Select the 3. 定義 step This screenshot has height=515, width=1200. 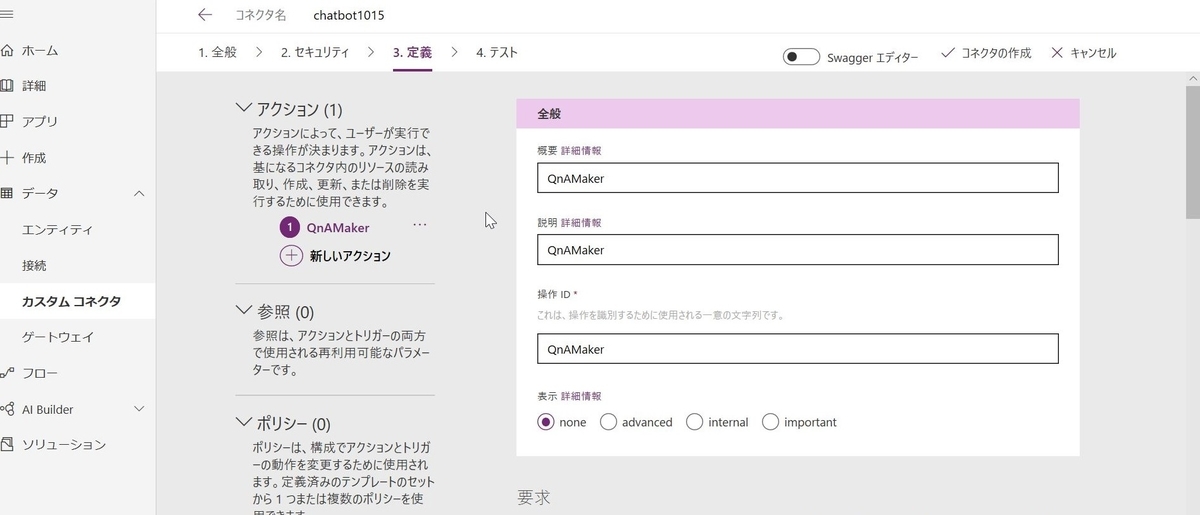413,53
